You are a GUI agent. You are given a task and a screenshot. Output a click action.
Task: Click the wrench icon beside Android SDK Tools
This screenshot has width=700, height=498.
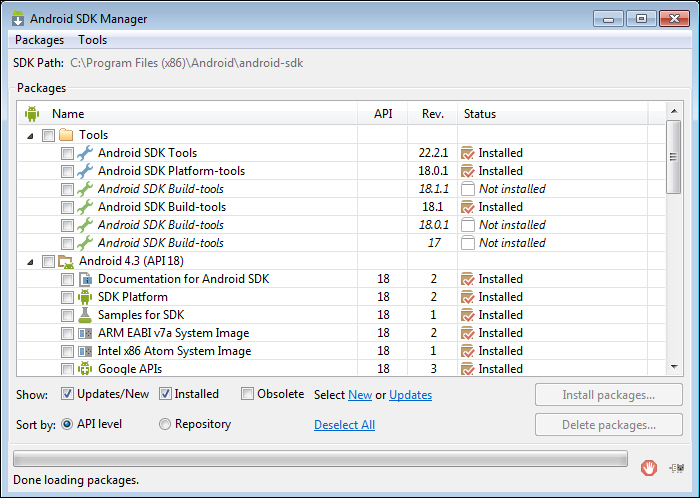click(85, 153)
